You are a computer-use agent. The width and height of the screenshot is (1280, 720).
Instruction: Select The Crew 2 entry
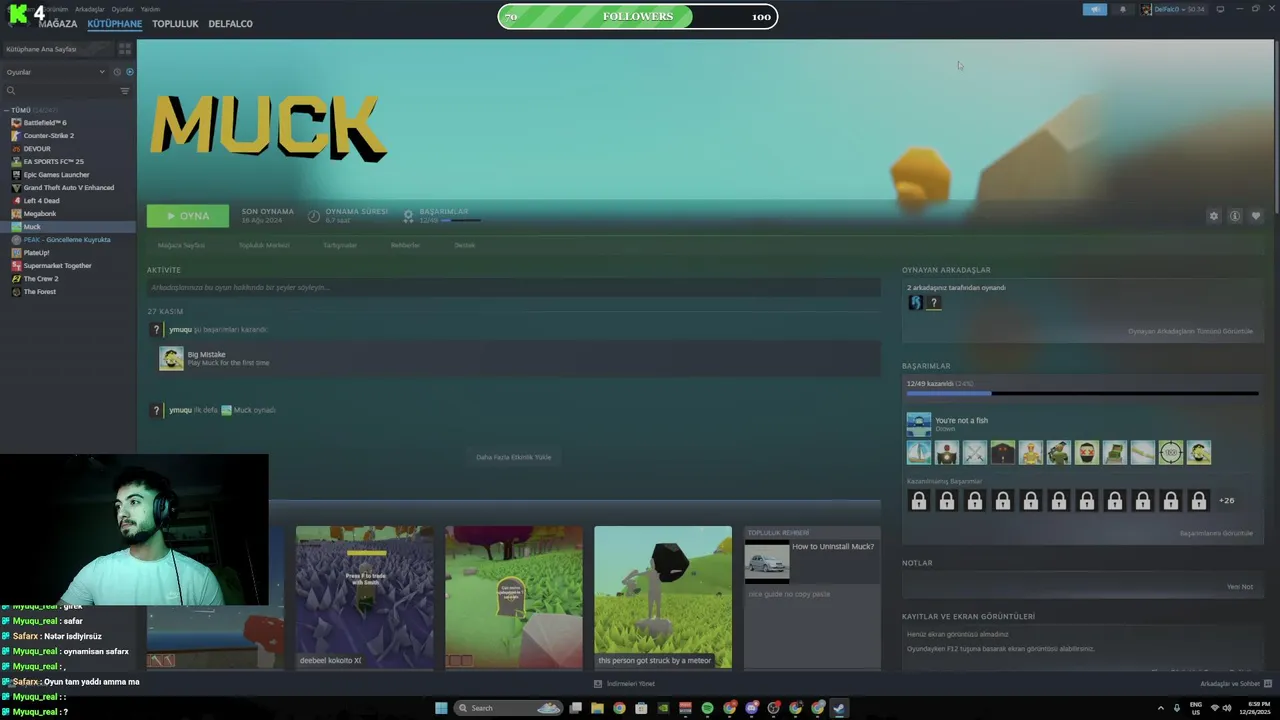point(68,279)
